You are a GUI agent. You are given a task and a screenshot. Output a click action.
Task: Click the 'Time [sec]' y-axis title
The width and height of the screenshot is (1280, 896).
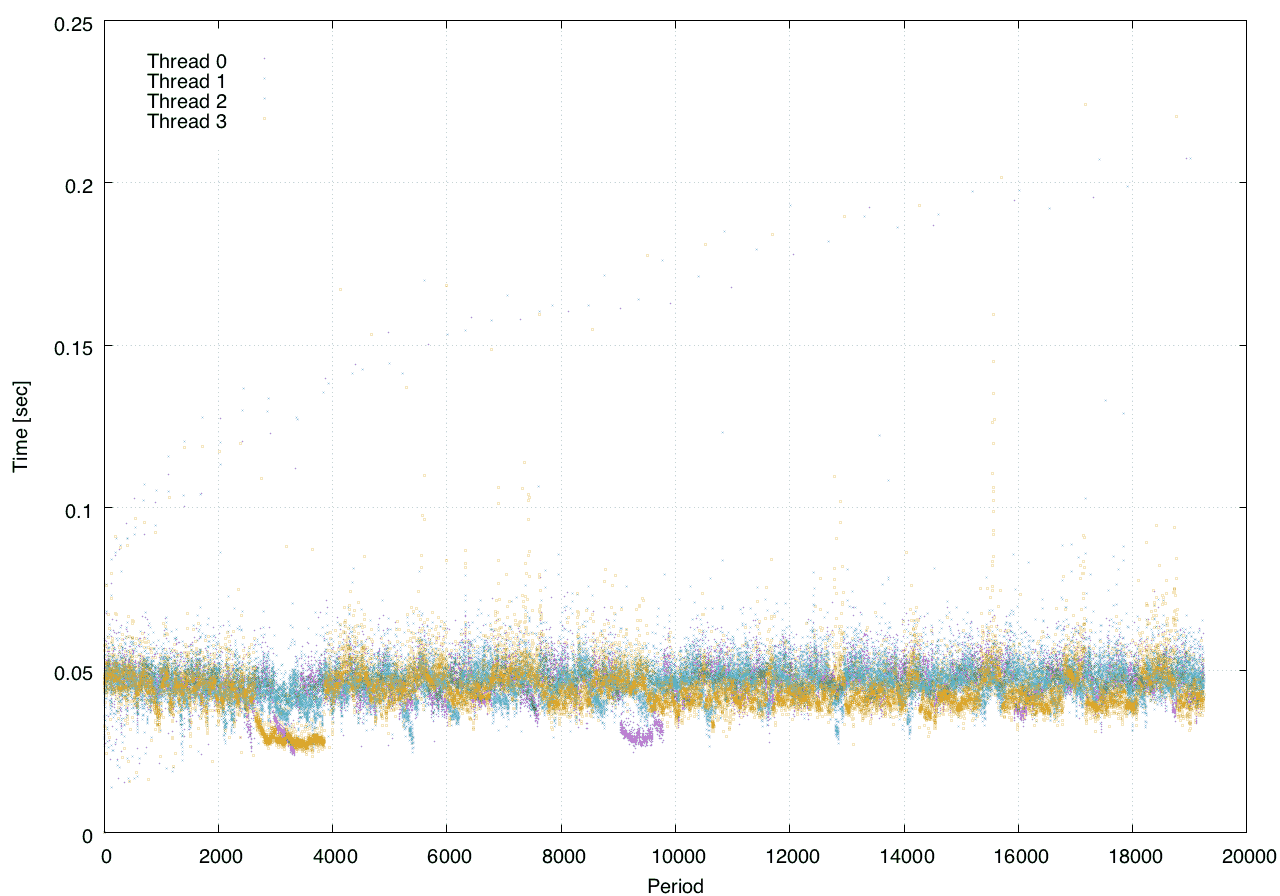point(20,427)
